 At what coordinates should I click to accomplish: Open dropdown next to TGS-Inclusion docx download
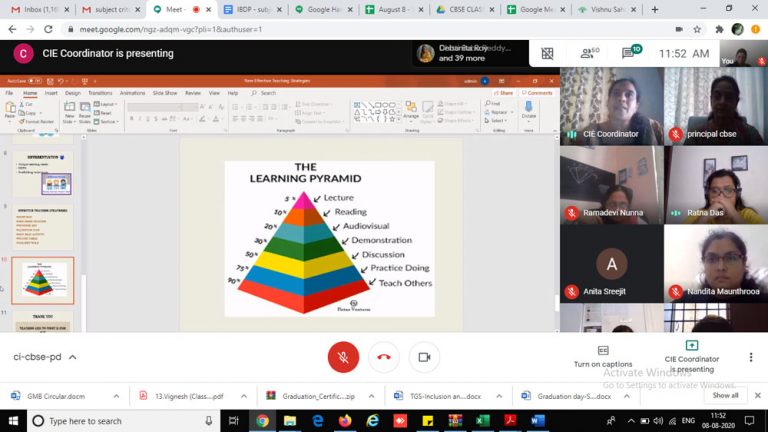click(x=499, y=396)
